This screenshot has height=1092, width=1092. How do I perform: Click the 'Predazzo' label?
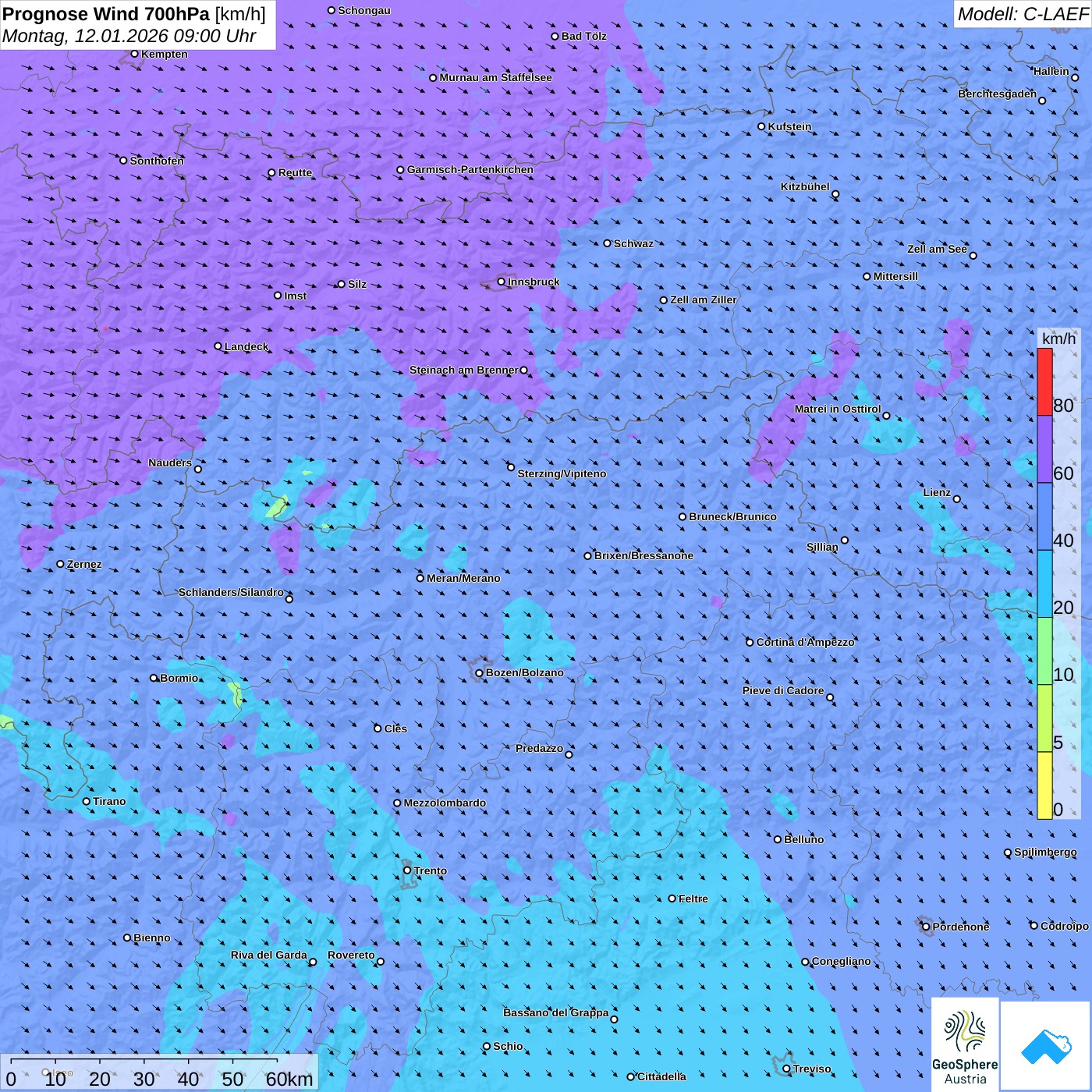539,748
